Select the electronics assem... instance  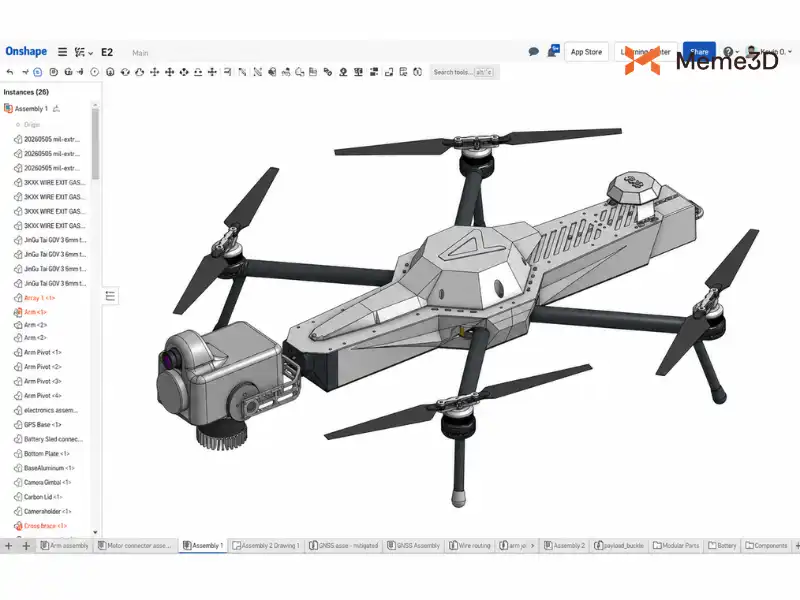(51, 410)
